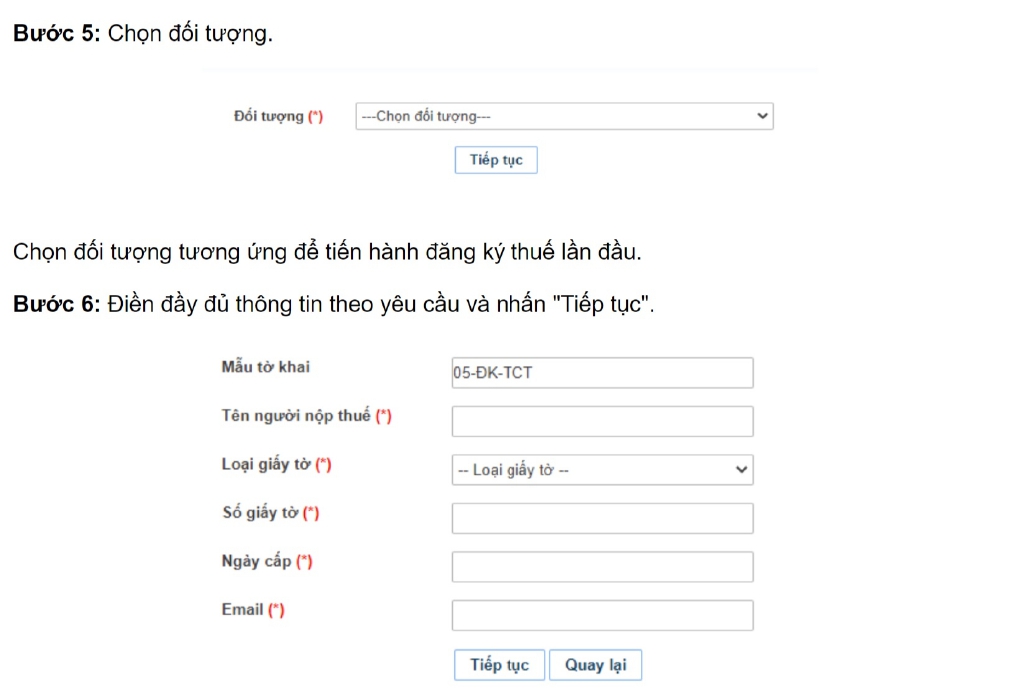Click Tiếp tục next to Quay lại
Image resolution: width=1019 pixels, height=700 pixels.
coord(499,665)
